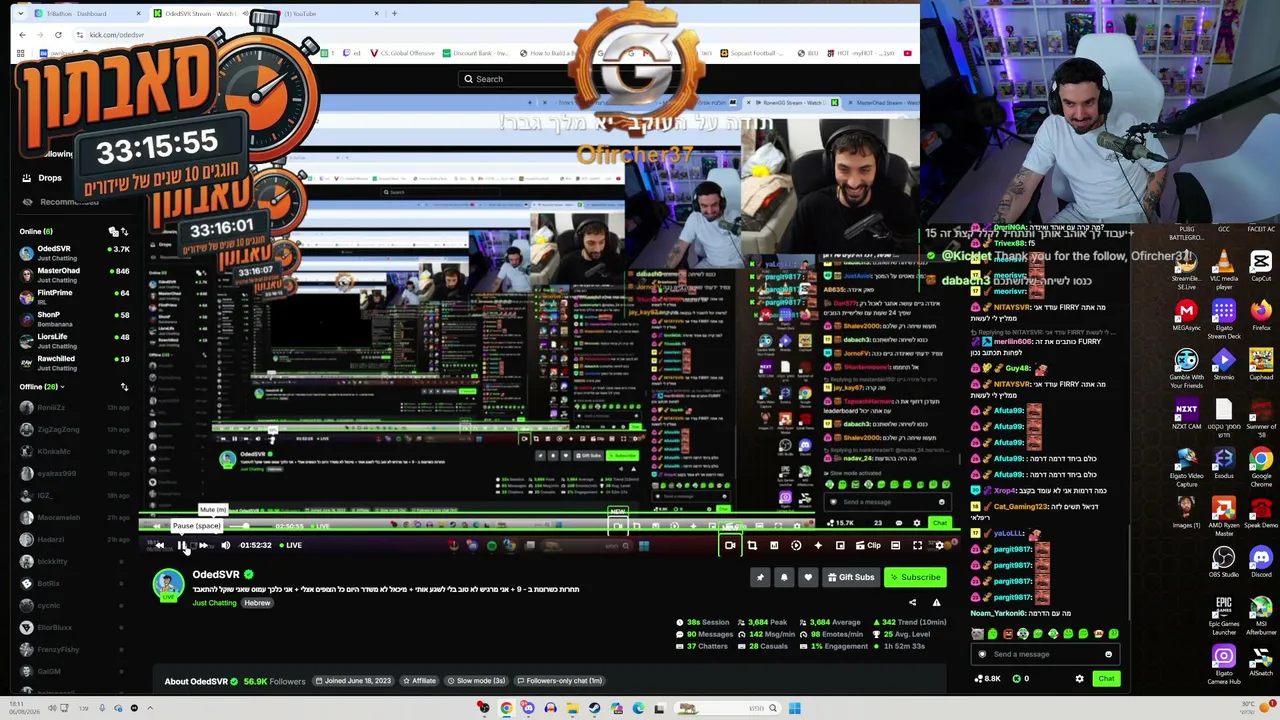Click the sparkle icon in player controls
This screenshot has width=1280, height=720.
pyautogui.click(x=818, y=545)
